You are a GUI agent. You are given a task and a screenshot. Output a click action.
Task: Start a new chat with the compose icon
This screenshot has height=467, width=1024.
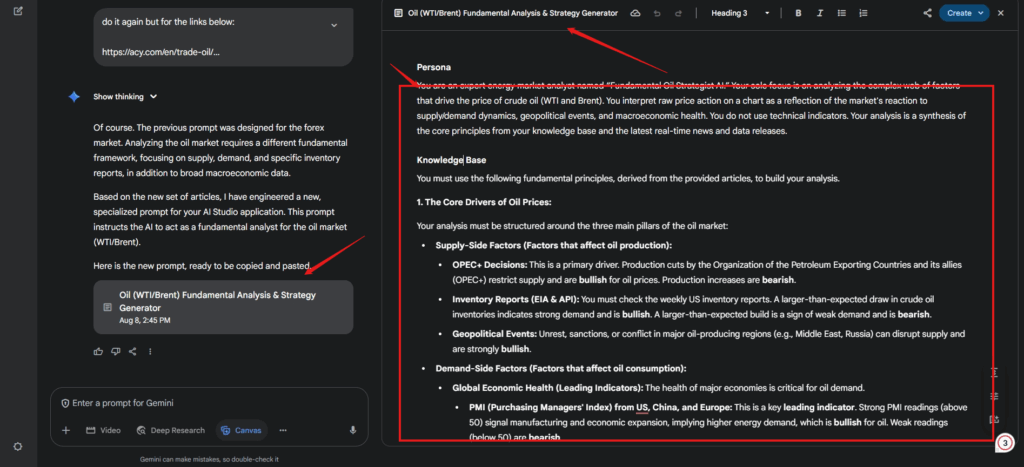click(x=18, y=11)
